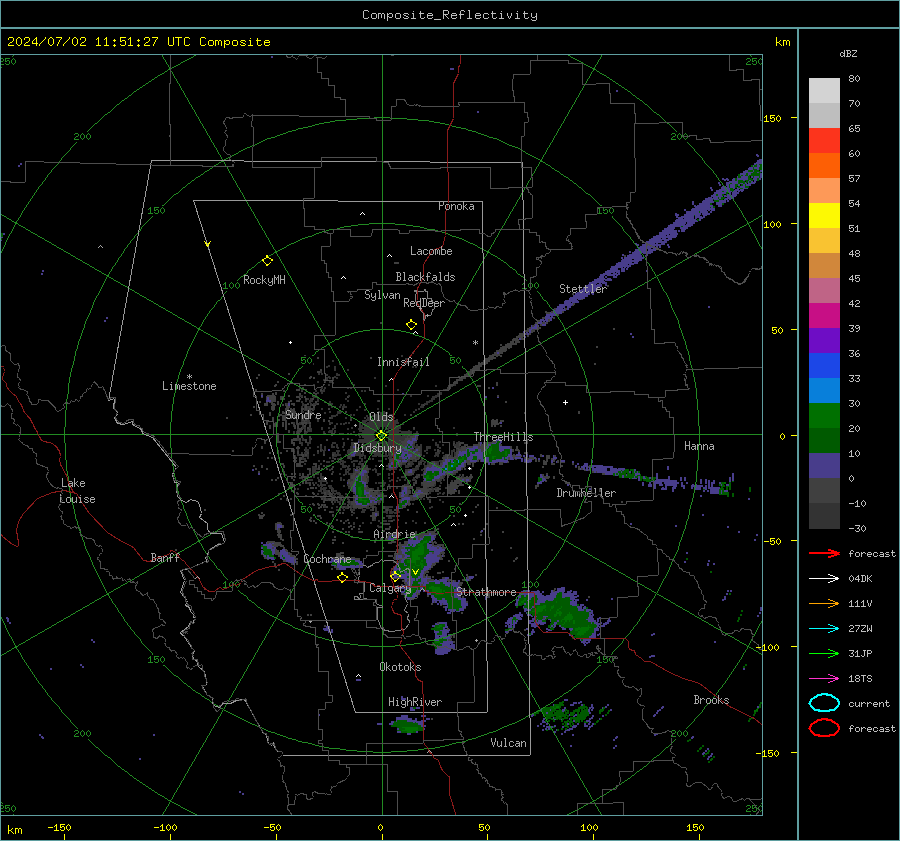Click the dBZ legend heading
This screenshot has width=900, height=841.
[x=848, y=53]
